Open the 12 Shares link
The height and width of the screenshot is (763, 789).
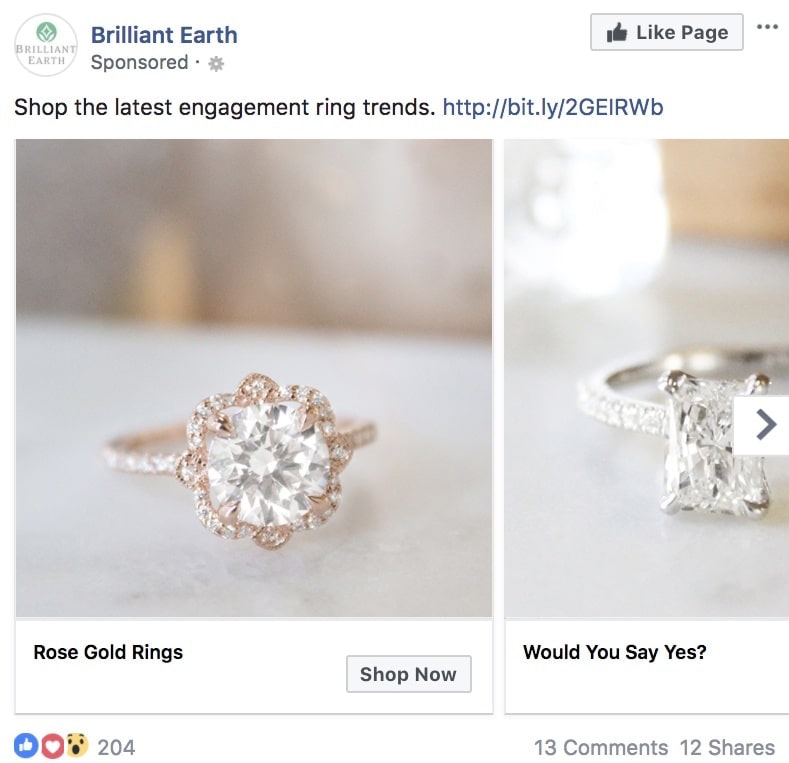(x=727, y=747)
